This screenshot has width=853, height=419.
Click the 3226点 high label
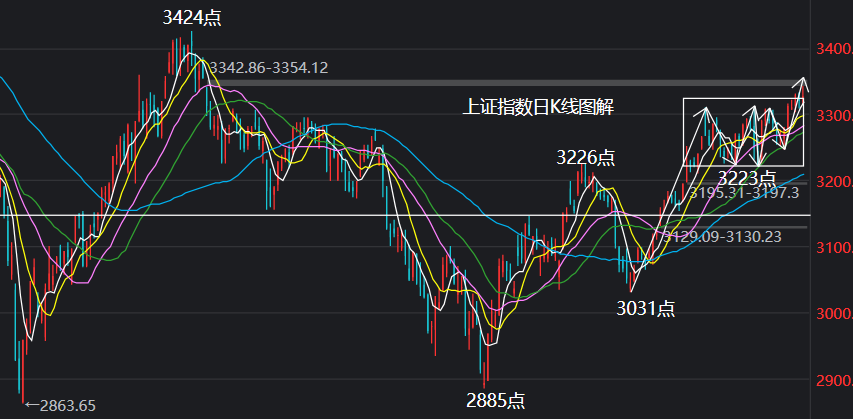[x=585, y=158]
